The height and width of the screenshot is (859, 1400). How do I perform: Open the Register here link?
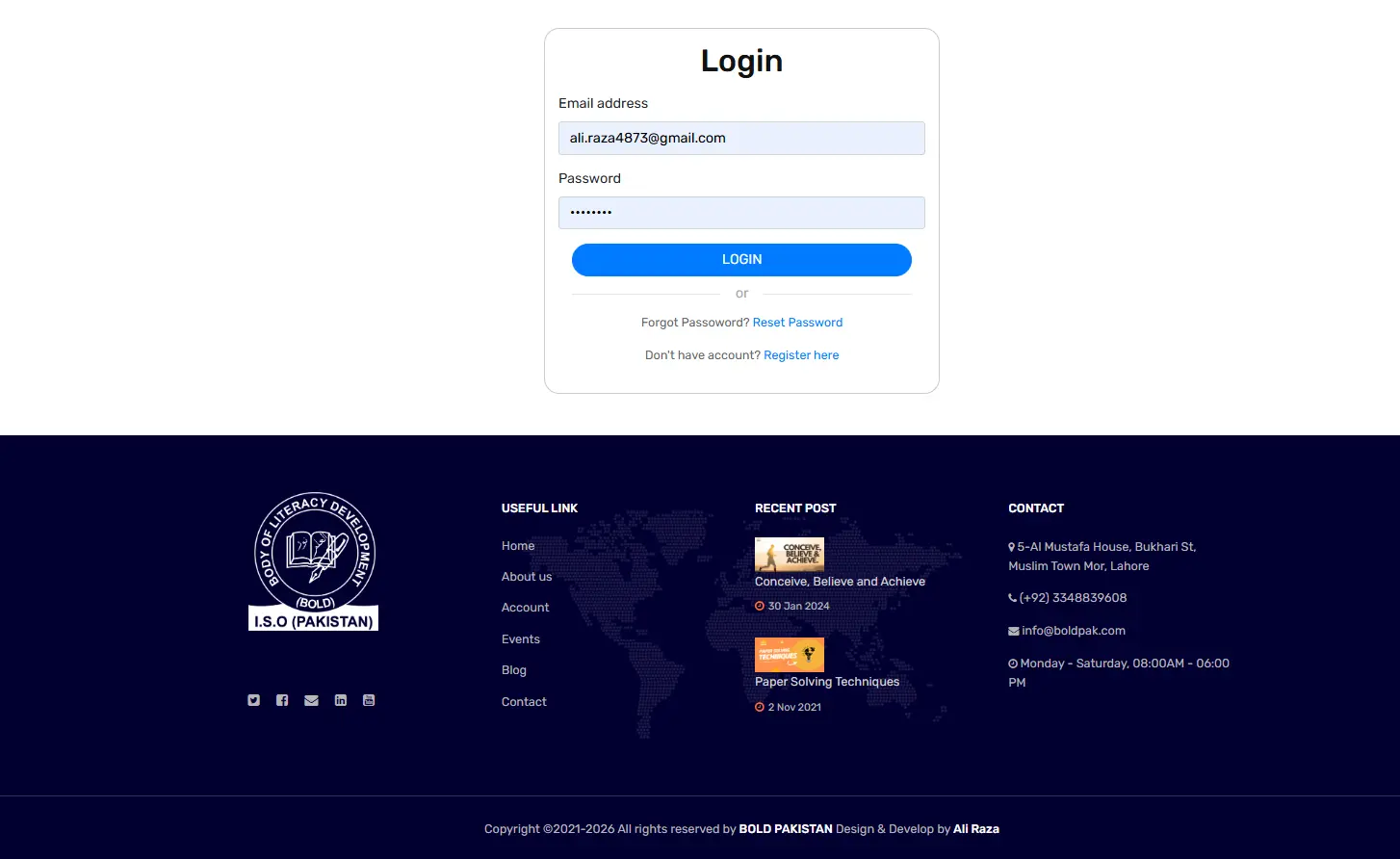801,355
